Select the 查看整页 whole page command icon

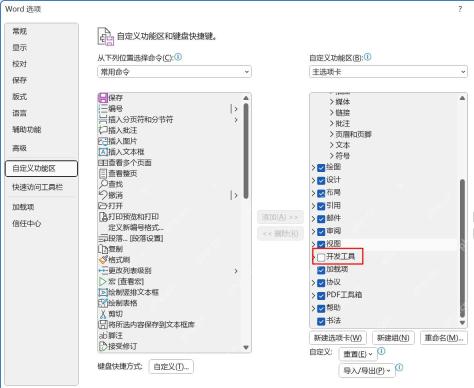click(103, 173)
